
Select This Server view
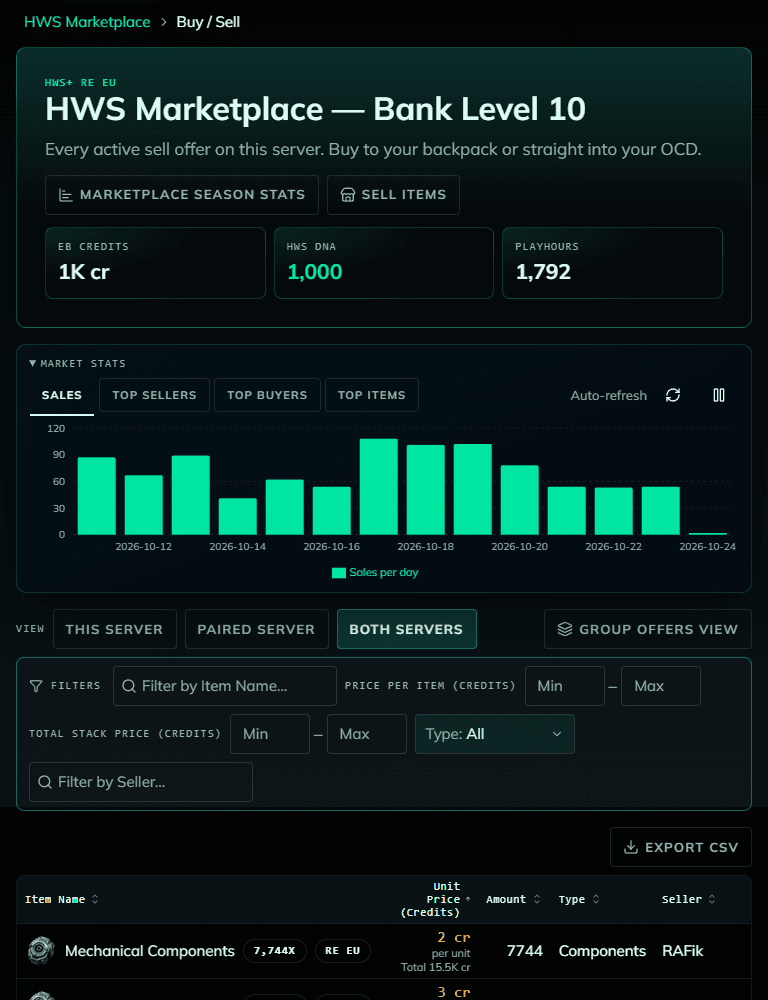(114, 629)
